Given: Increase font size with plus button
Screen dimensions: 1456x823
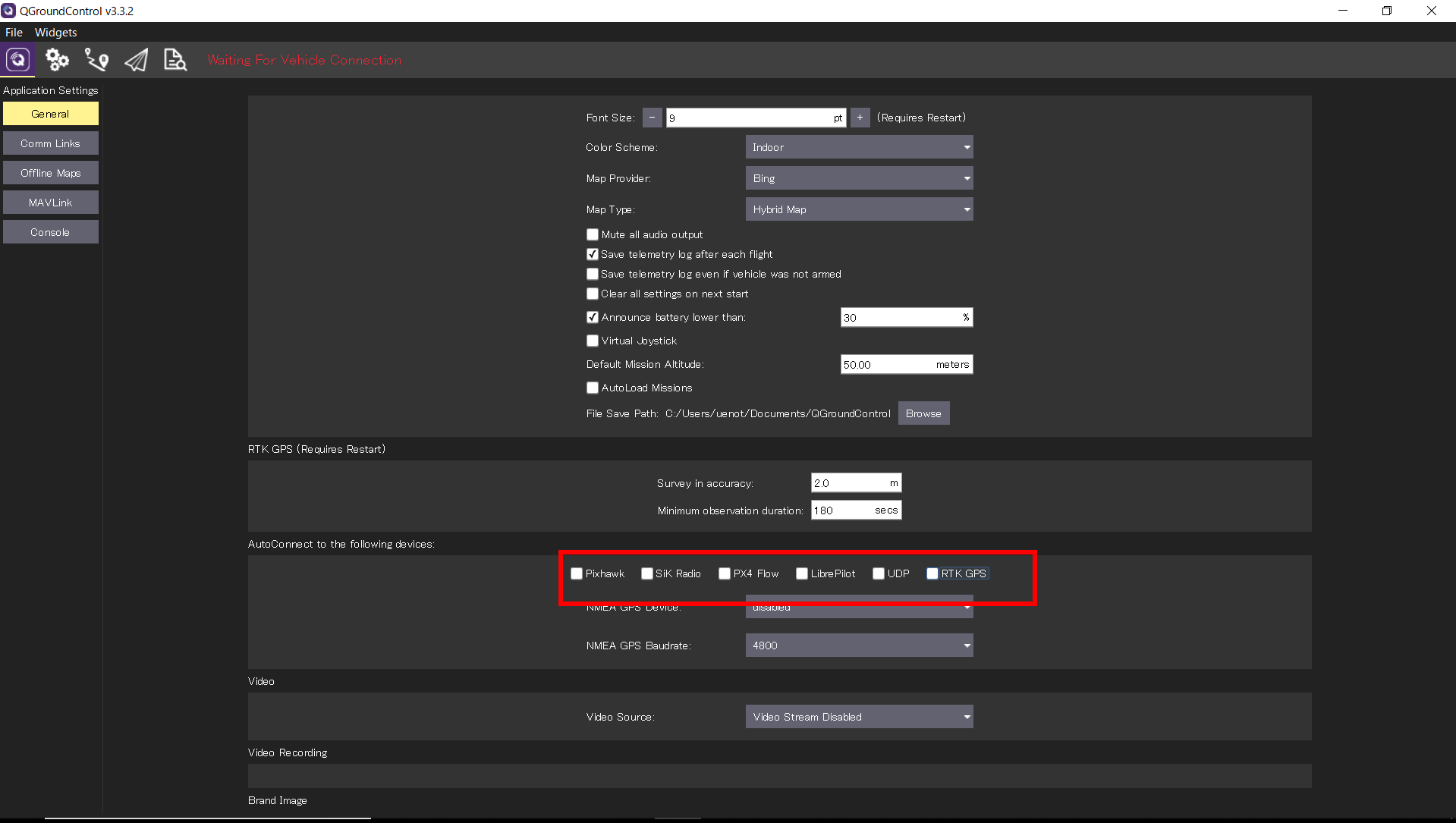Looking at the screenshot, I should point(860,118).
